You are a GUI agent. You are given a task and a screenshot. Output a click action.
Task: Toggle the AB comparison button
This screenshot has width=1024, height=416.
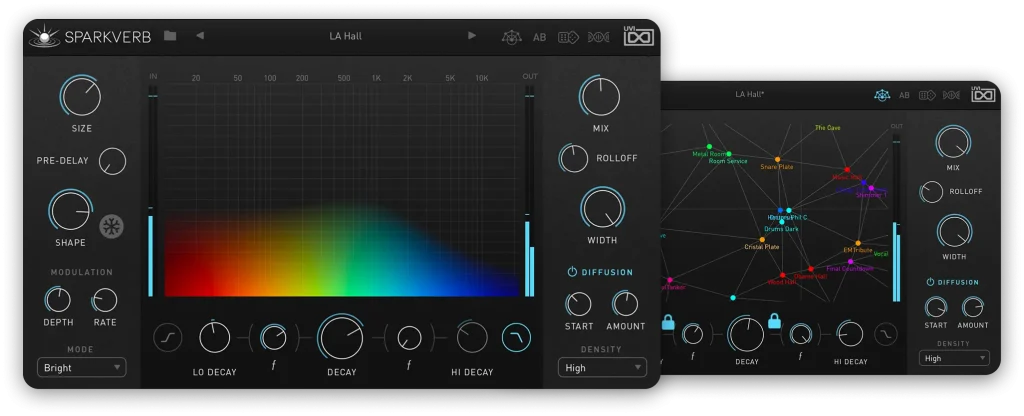tap(539, 37)
